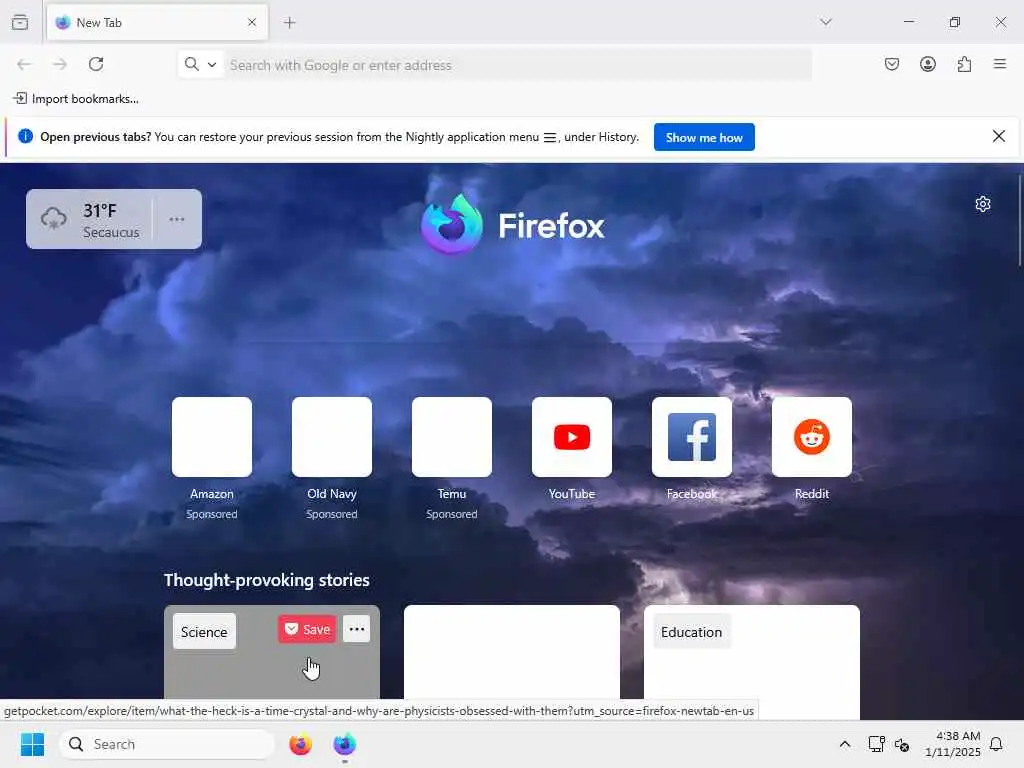The height and width of the screenshot is (768, 1024).
Task: Select the New Tab tab
Action: pyautogui.click(x=157, y=22)
